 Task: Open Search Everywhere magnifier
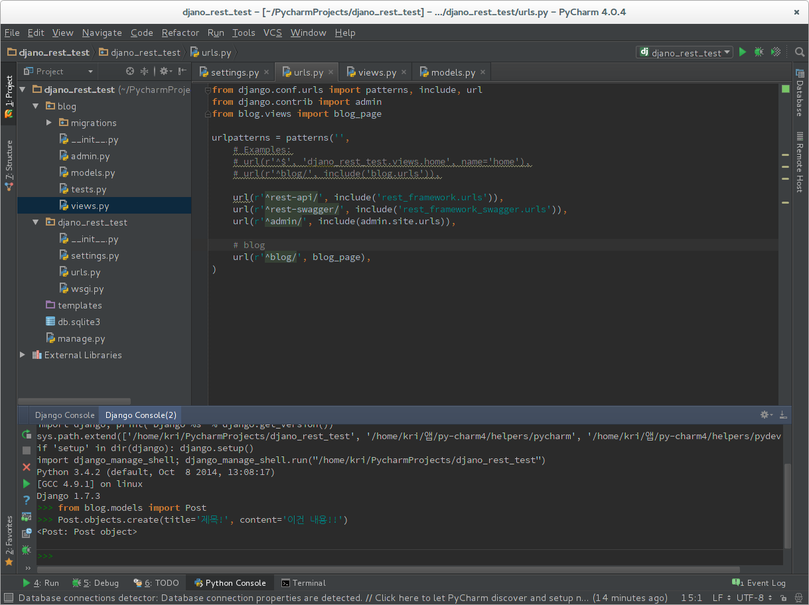(799, 52)
